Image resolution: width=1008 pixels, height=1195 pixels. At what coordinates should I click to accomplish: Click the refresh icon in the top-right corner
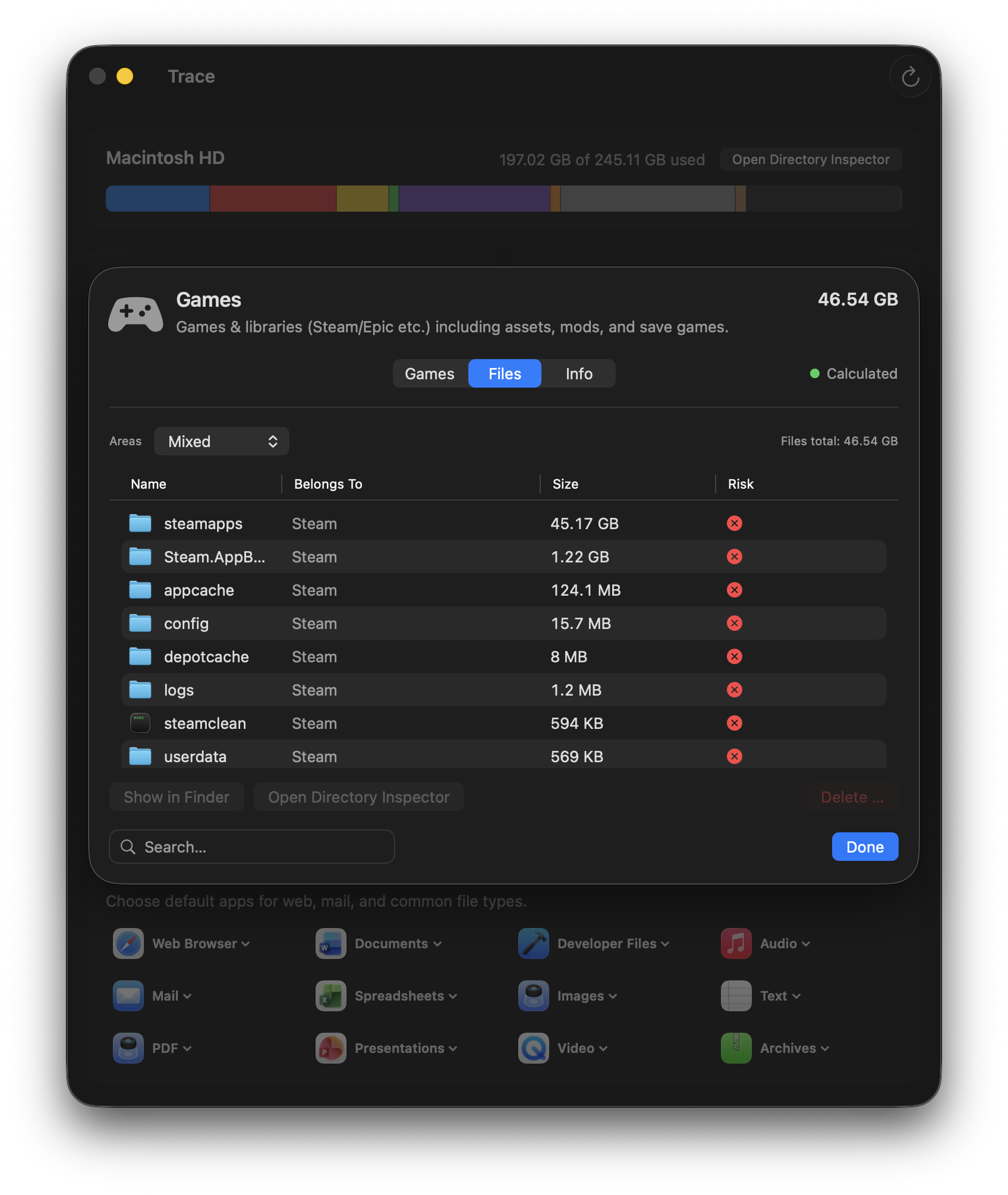point(910,76)
